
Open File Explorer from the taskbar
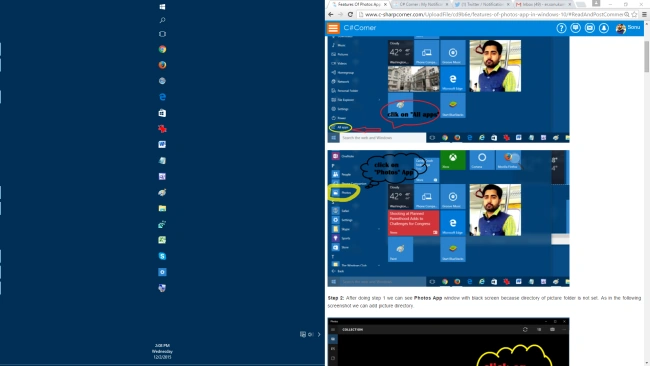click(162, 208)
